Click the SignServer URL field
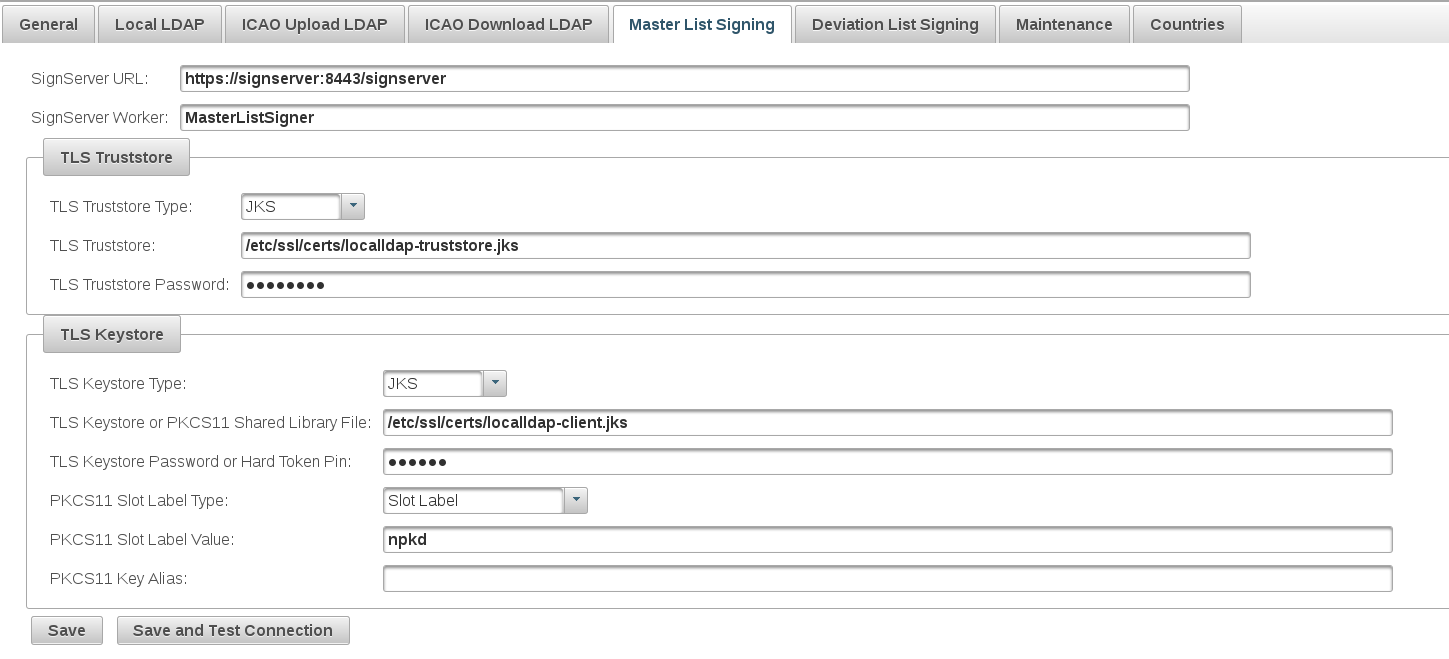 pyautogui.click(x=685, y=79)
